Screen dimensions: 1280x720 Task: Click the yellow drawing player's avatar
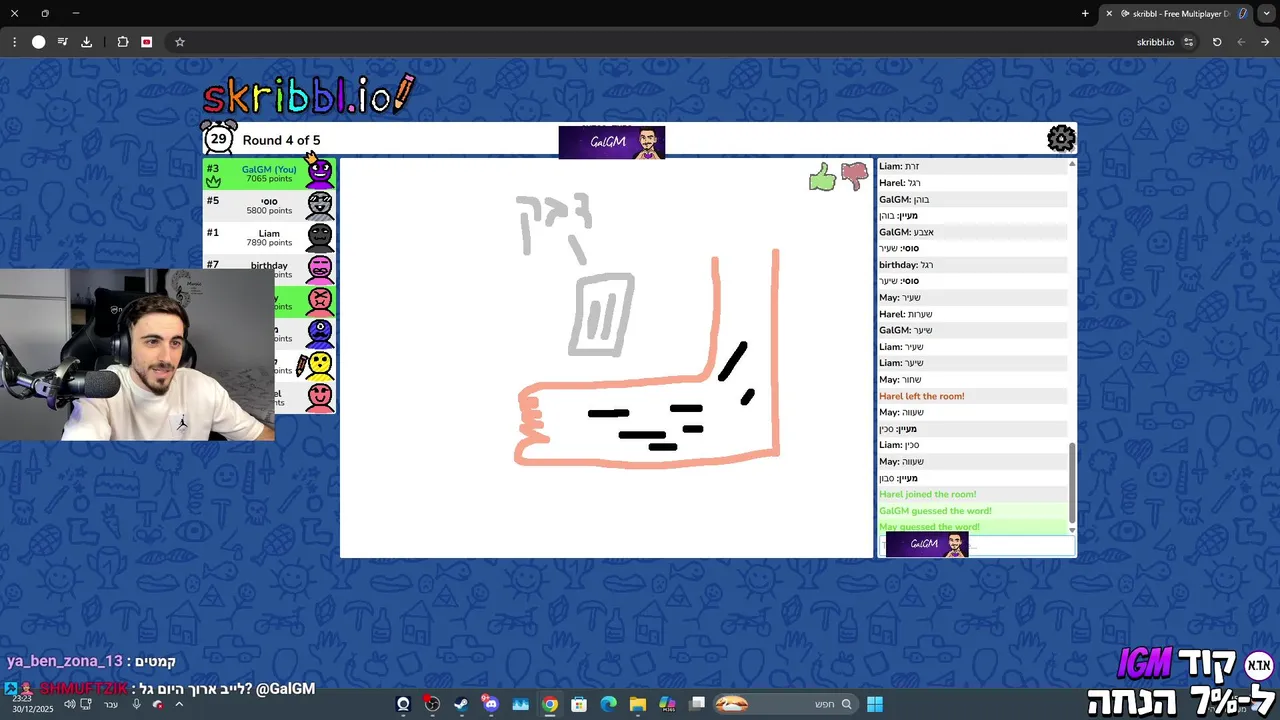319,365
